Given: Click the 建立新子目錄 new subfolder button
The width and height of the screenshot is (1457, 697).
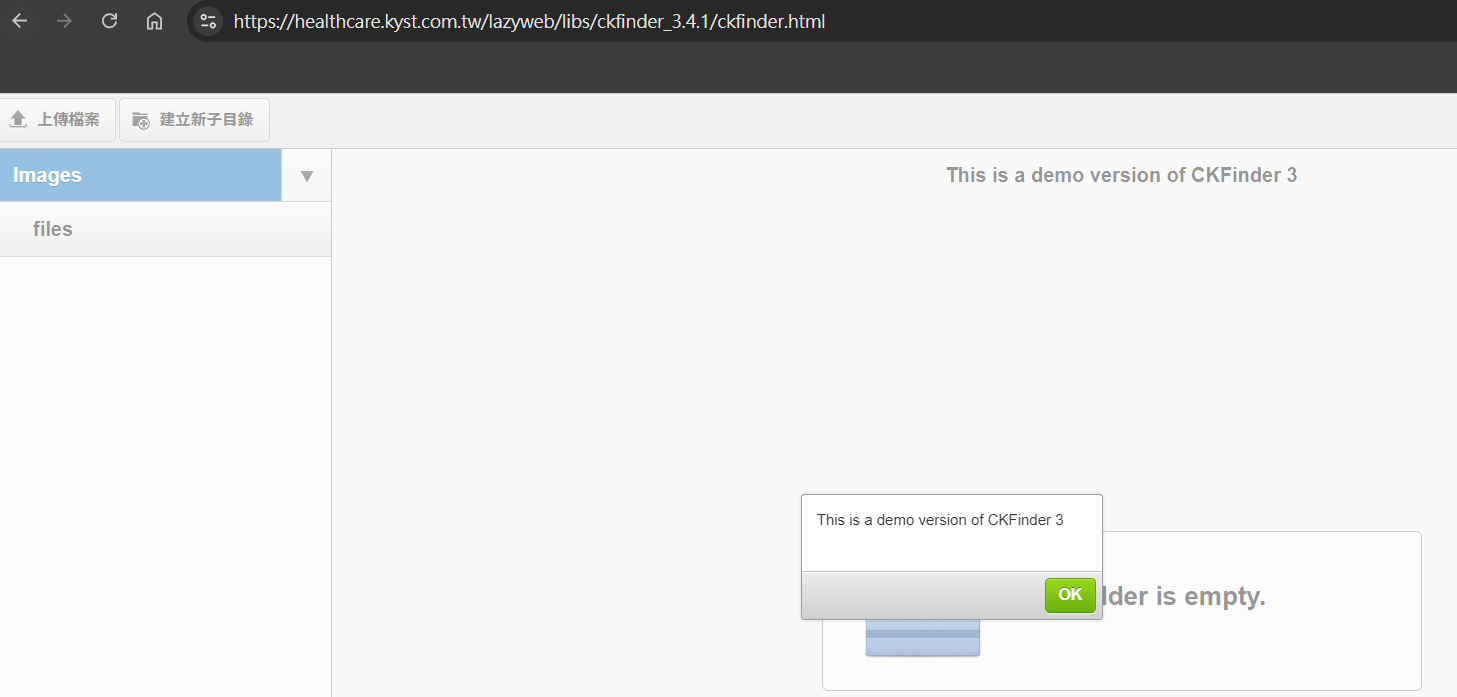Looking at the screenshot, I should pyautogui.click(x=194, y=120).
